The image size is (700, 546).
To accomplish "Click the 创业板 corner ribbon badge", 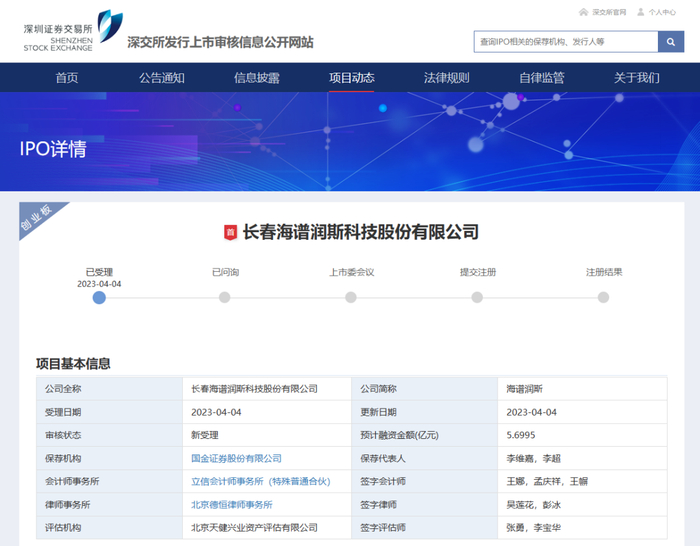I will tap(38, 220).
